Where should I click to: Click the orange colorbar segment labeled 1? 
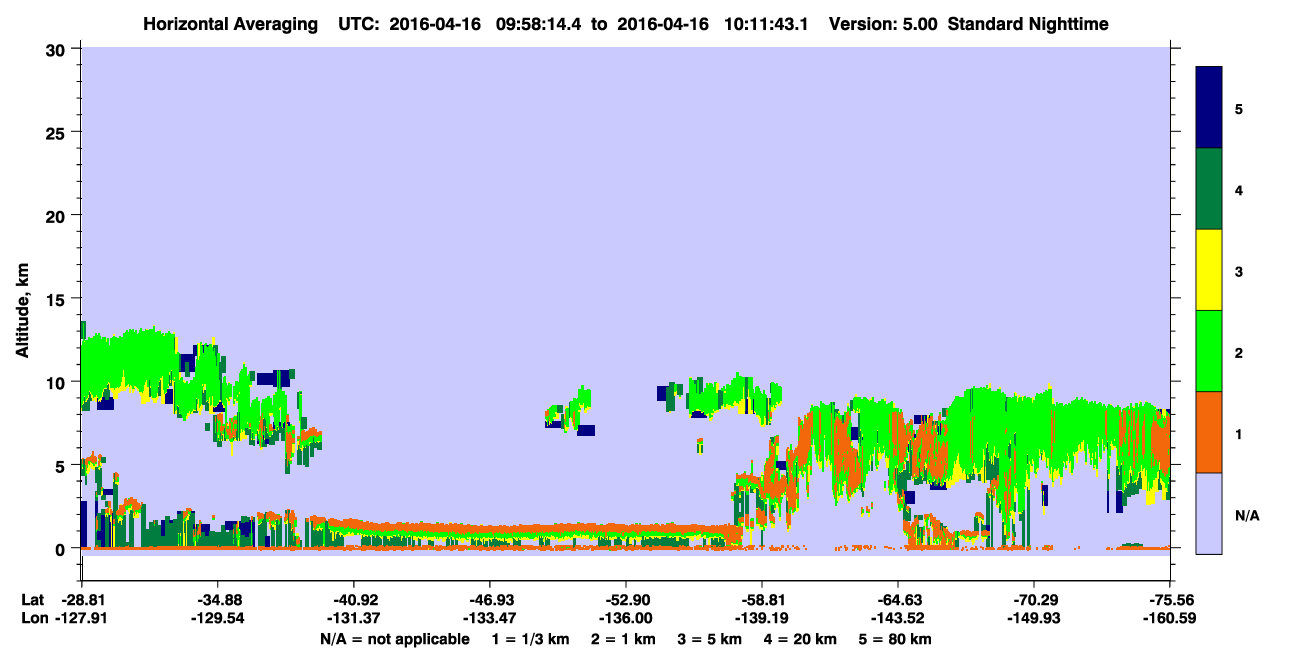(x=1209, y=432)
